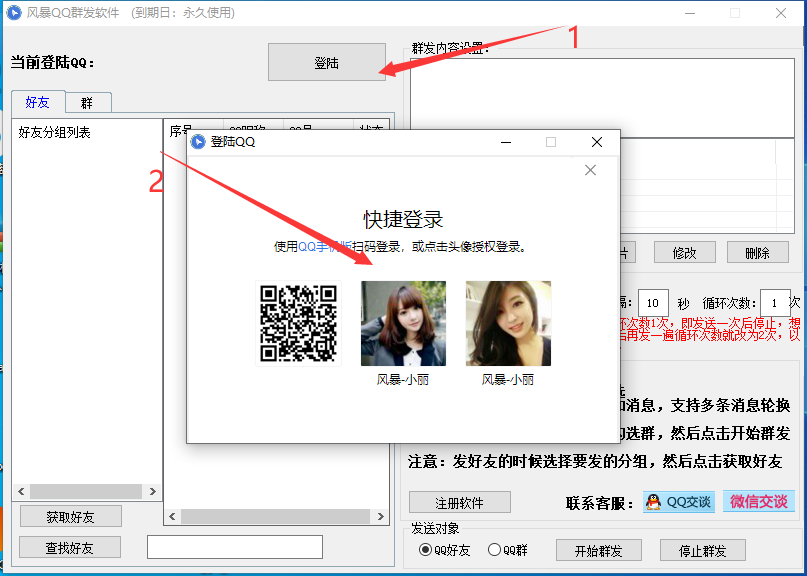Click in the 群发内容设置 text area
Screen dimensions: 807x576
602,98
